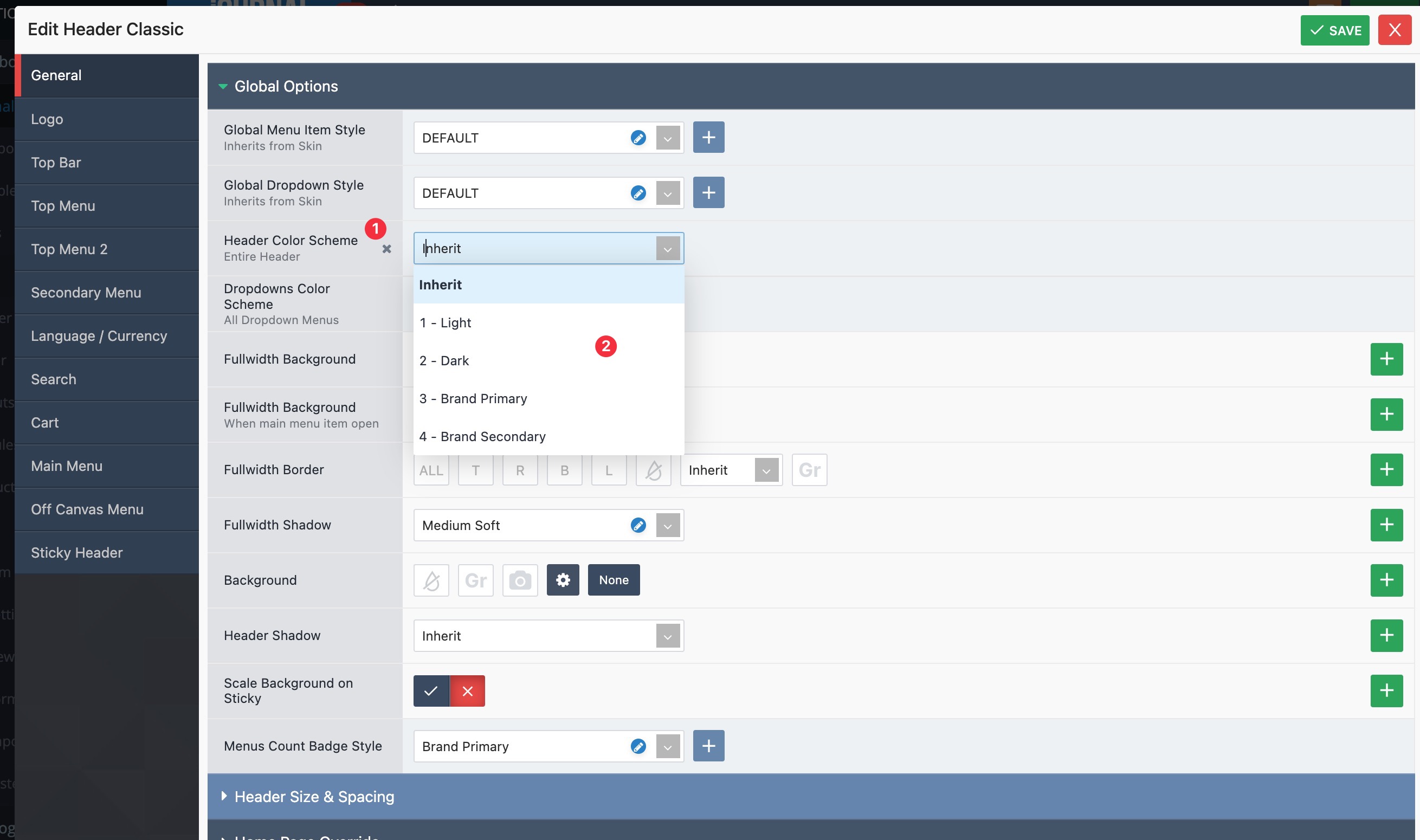The height and width of the screenshot is (840, 1420).
Task: Open Fullwidth Border color picker
Action: (x=653, y=470)
